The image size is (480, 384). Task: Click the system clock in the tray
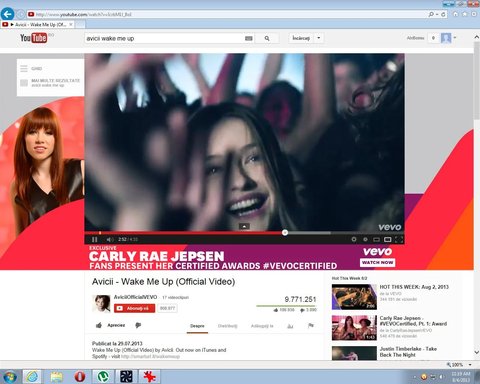pyautogui.click(x=461, y=377)
